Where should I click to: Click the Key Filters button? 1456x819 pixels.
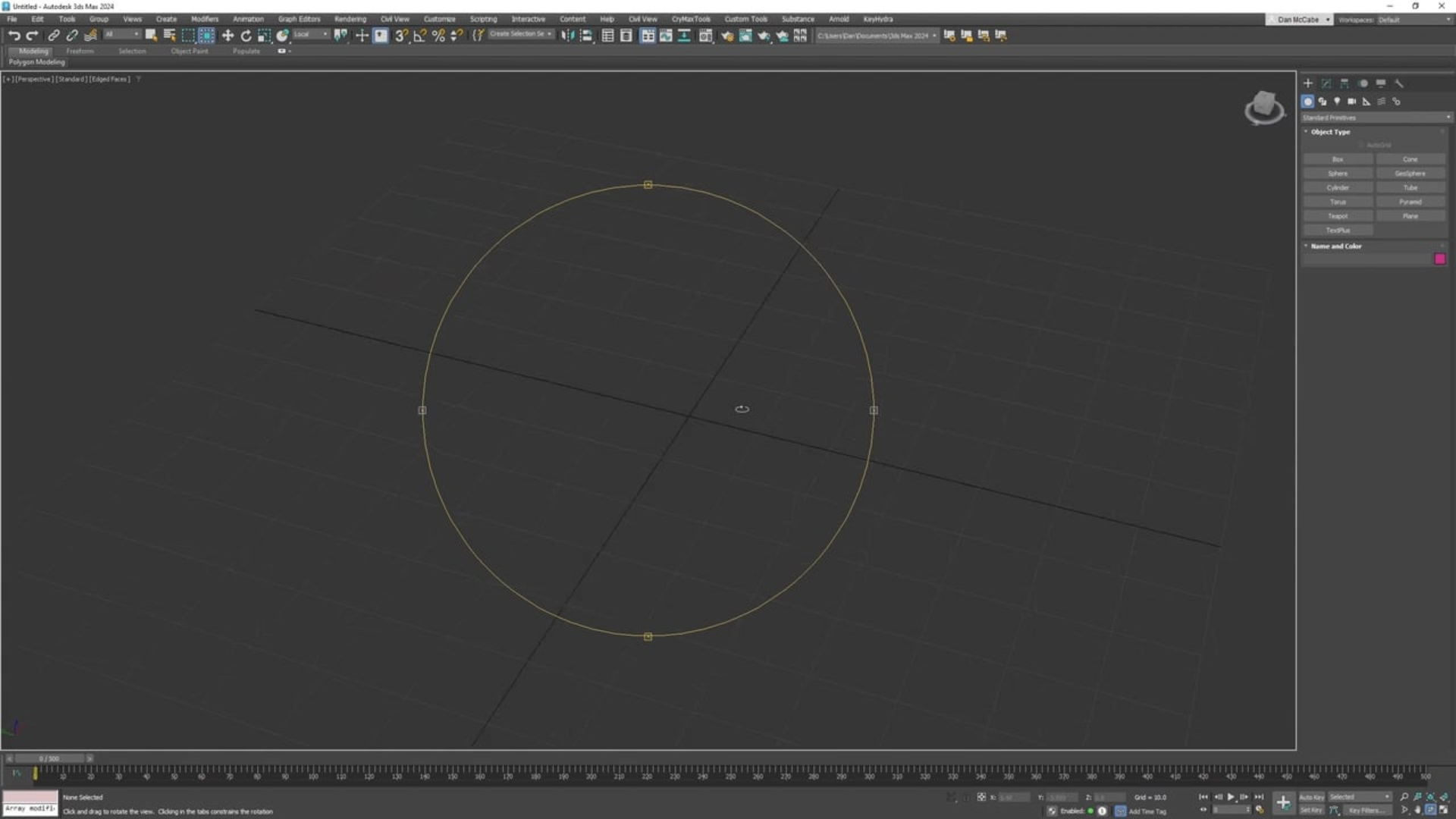click(x=1366, y=810)
